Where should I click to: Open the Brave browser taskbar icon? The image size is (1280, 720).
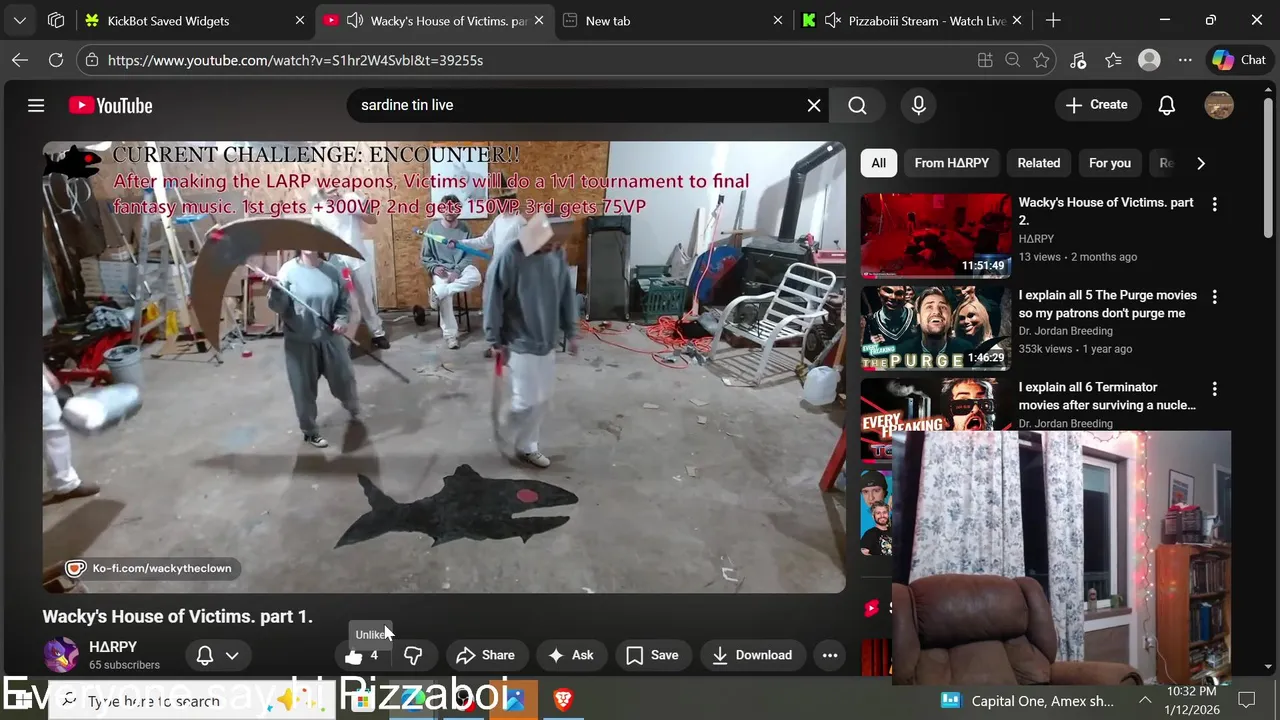[563, 700]
